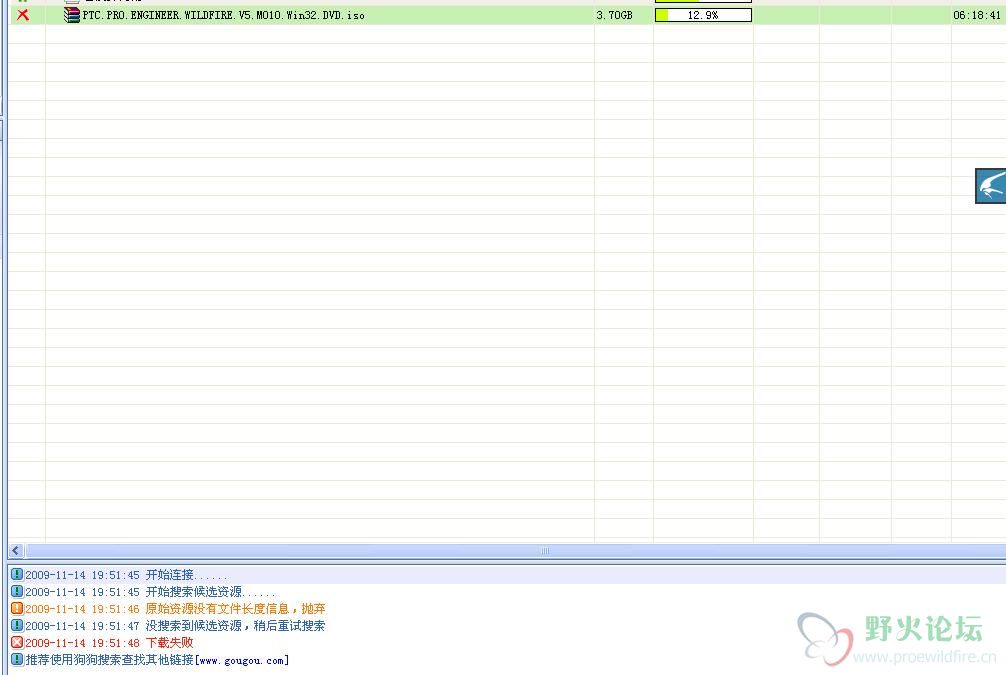Click the info icon beside 推荐使用狗狗搜索
Image resolution: width=1006 pixels, height=675 pixels.
(x=17, y=659)
